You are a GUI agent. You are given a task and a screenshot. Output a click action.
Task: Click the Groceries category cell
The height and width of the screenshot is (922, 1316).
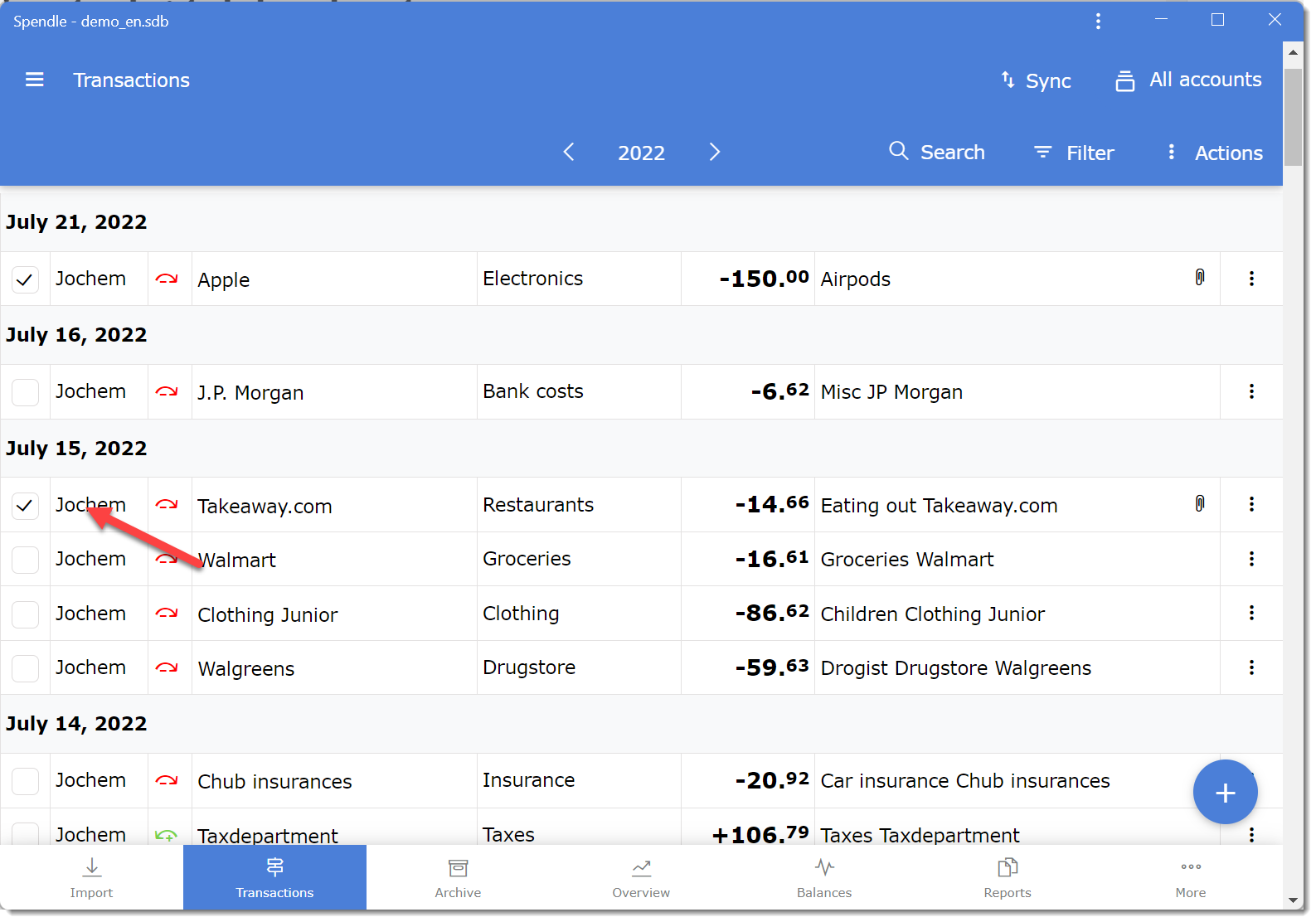pos(579,559)
